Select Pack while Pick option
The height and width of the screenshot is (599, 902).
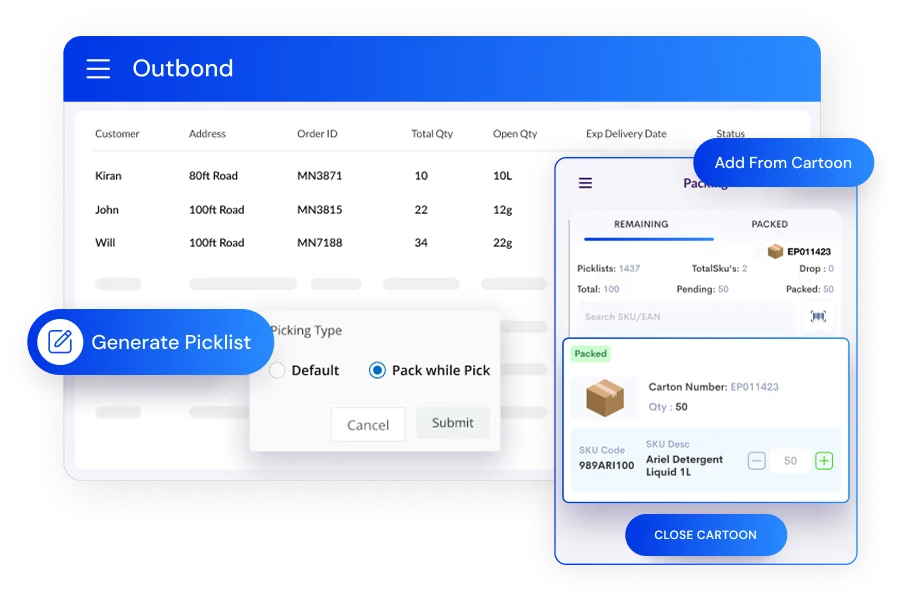(377, 370)
